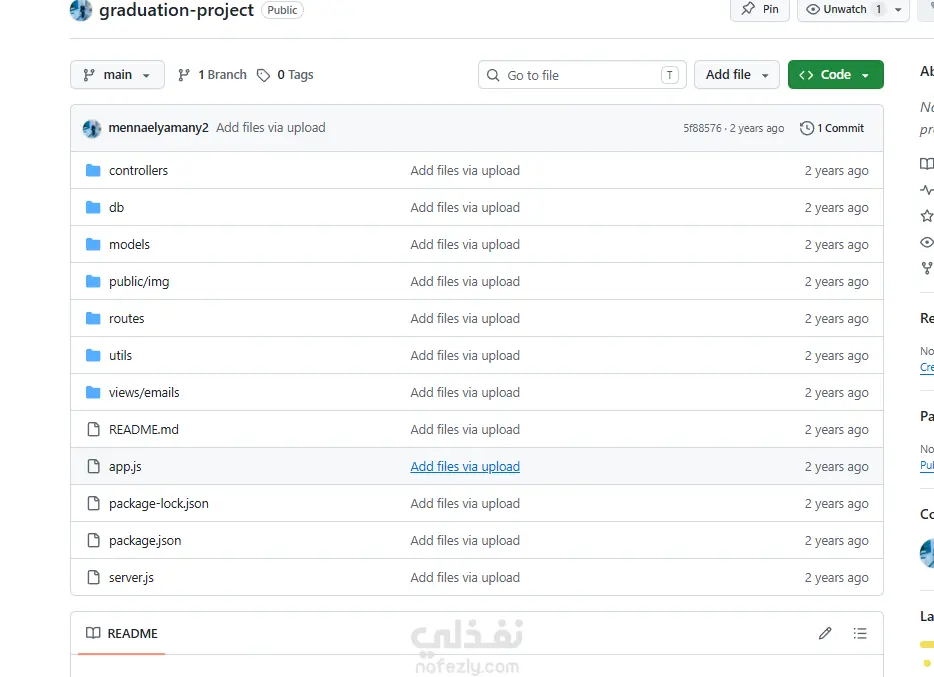
Task: Click the app.js Add files via upload link
Action: pyautogui.click(x=465, y=466)
